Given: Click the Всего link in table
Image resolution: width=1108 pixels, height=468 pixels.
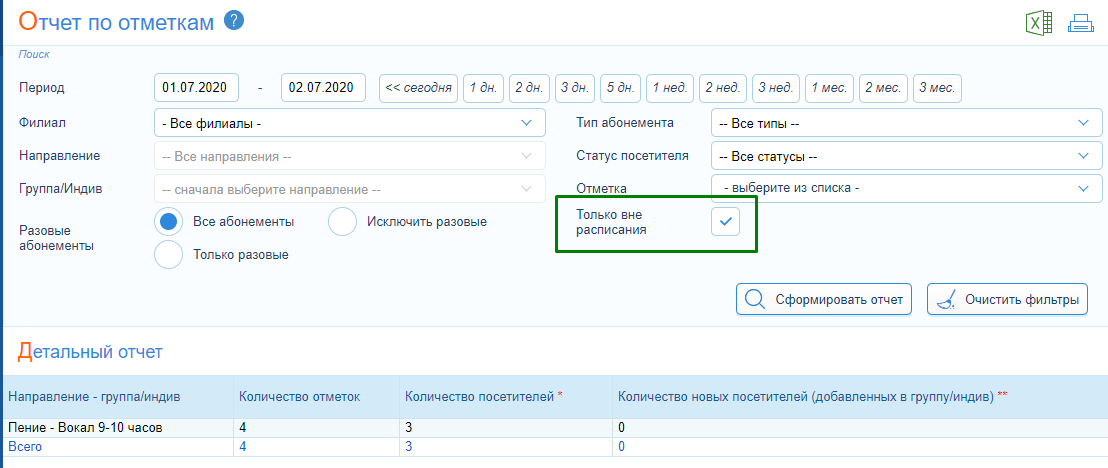Looking at the screenshot, I should point(25,447).
